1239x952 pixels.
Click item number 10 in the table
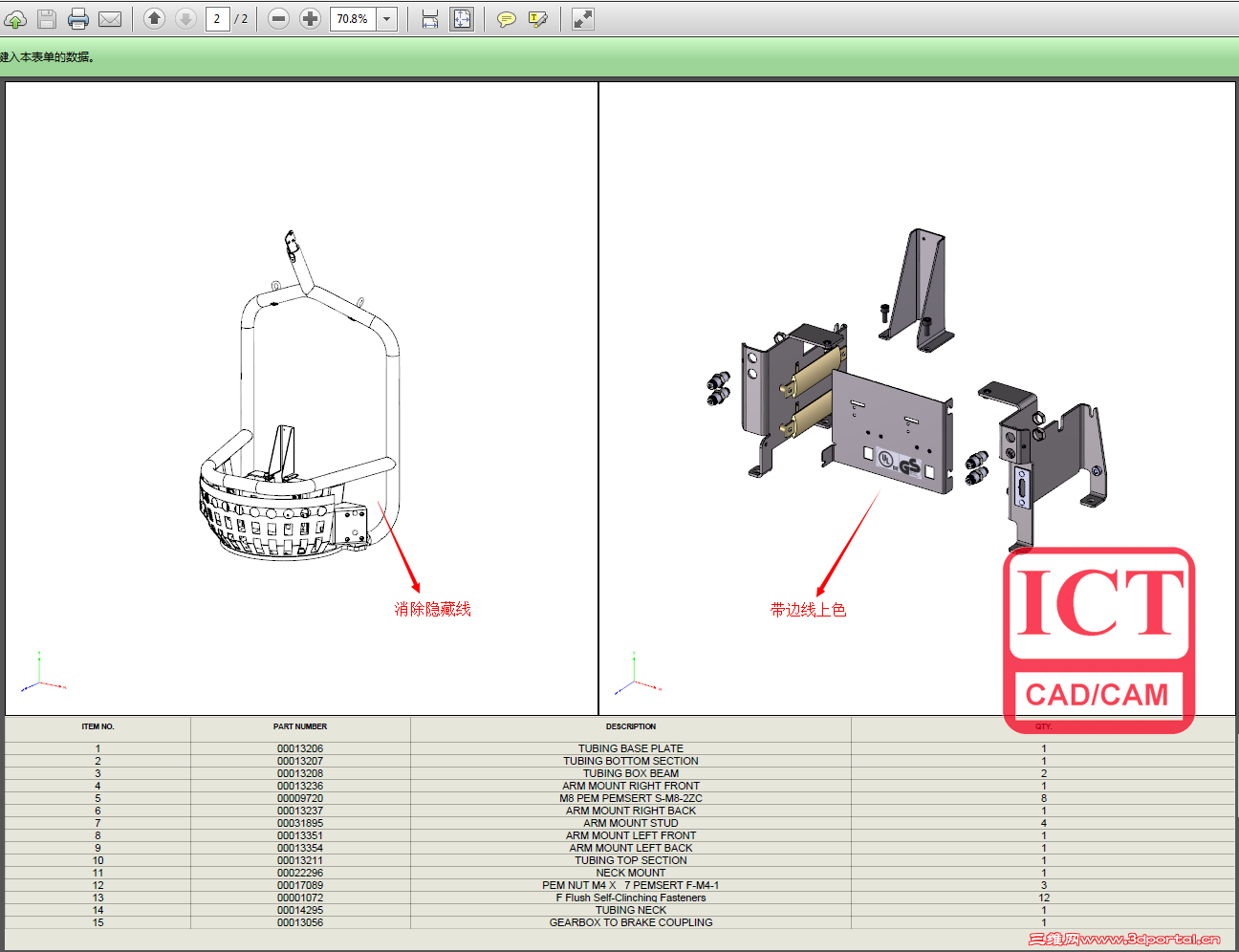[98, 860]
